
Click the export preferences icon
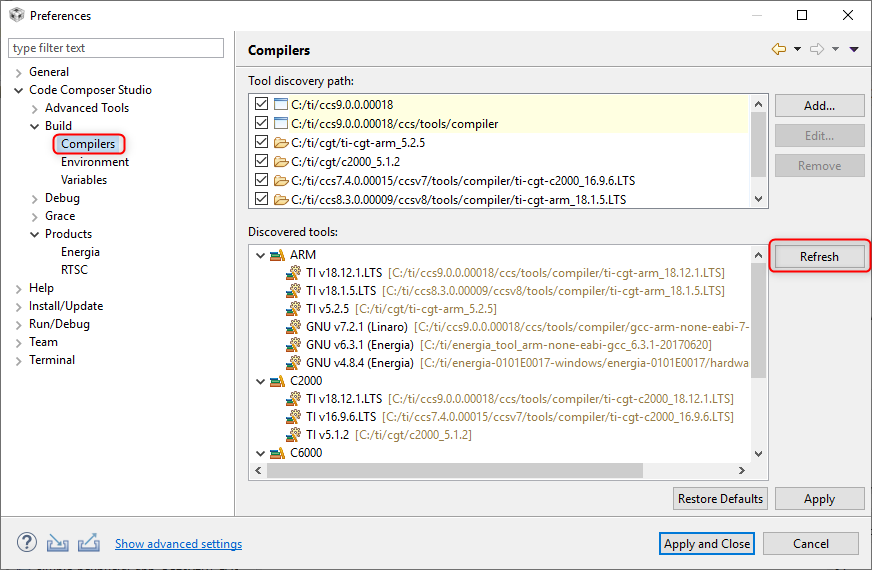[89, 542]
